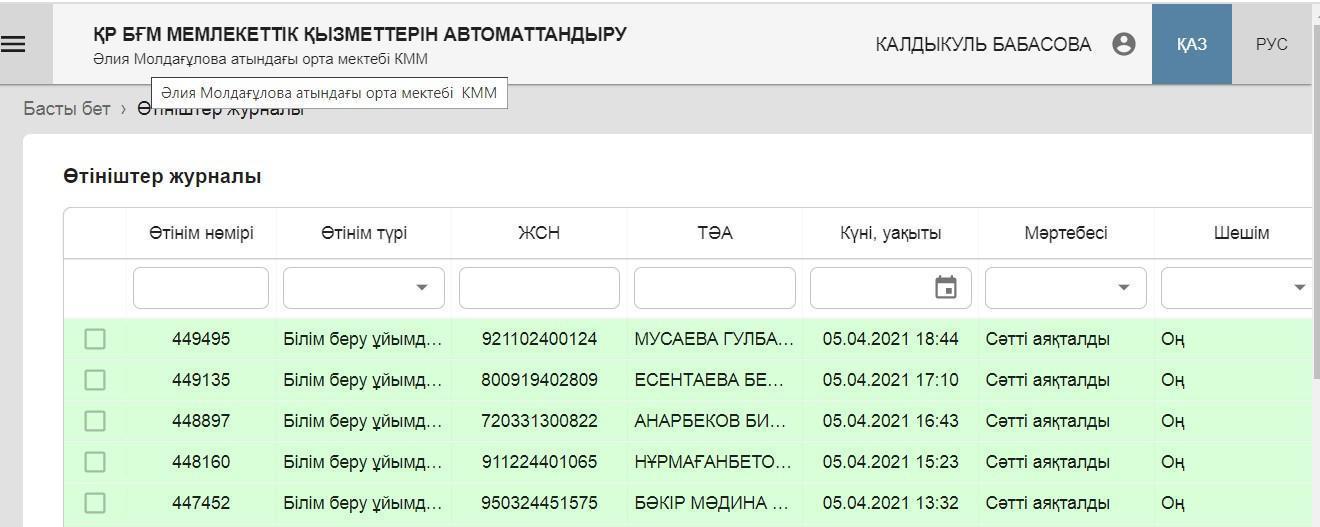
Task: Tick the checkbox for request 449495
Action: 95,339
